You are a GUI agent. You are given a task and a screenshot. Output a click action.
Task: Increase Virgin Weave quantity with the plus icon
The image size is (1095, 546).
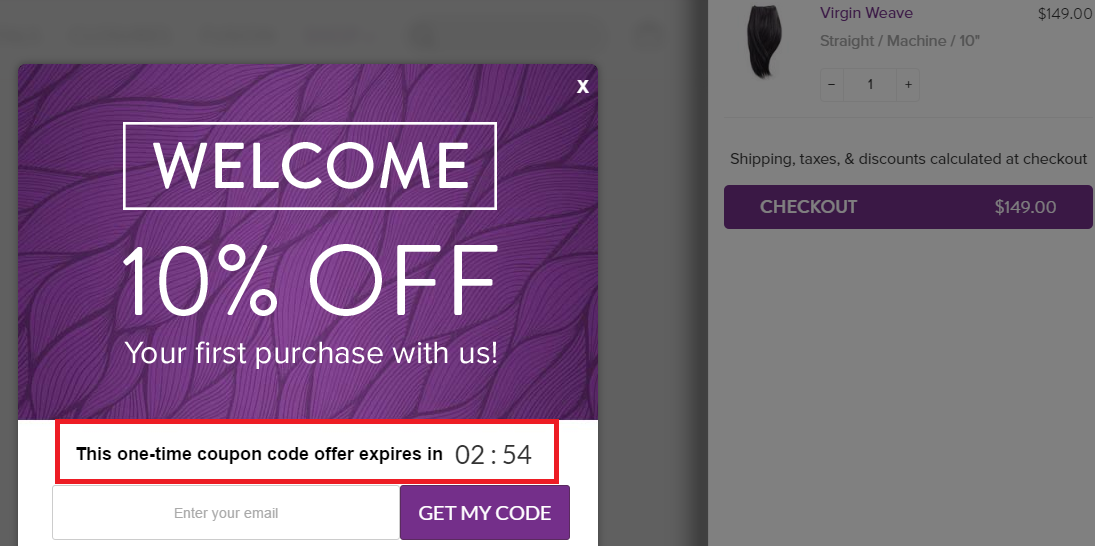(x=908, y=84)
